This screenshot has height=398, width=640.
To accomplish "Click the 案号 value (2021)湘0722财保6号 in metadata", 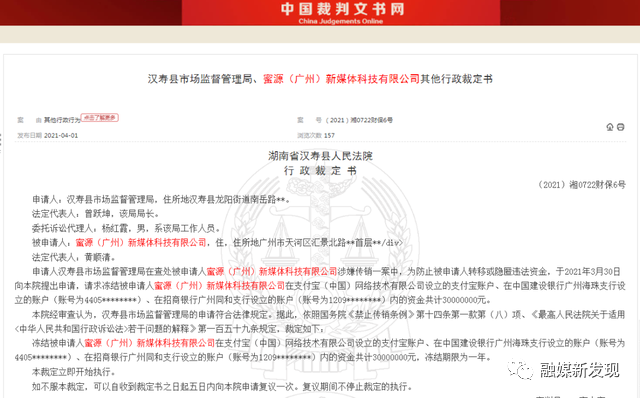I will [359, 120].
